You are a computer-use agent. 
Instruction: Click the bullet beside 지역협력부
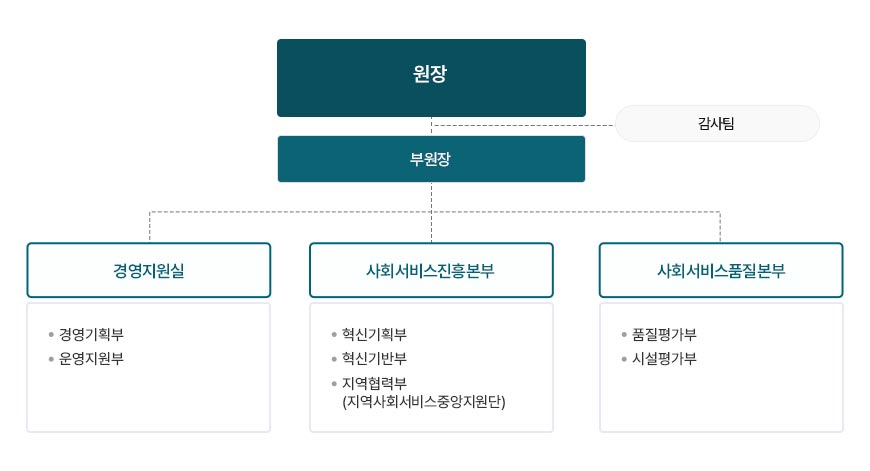(334, 383)
